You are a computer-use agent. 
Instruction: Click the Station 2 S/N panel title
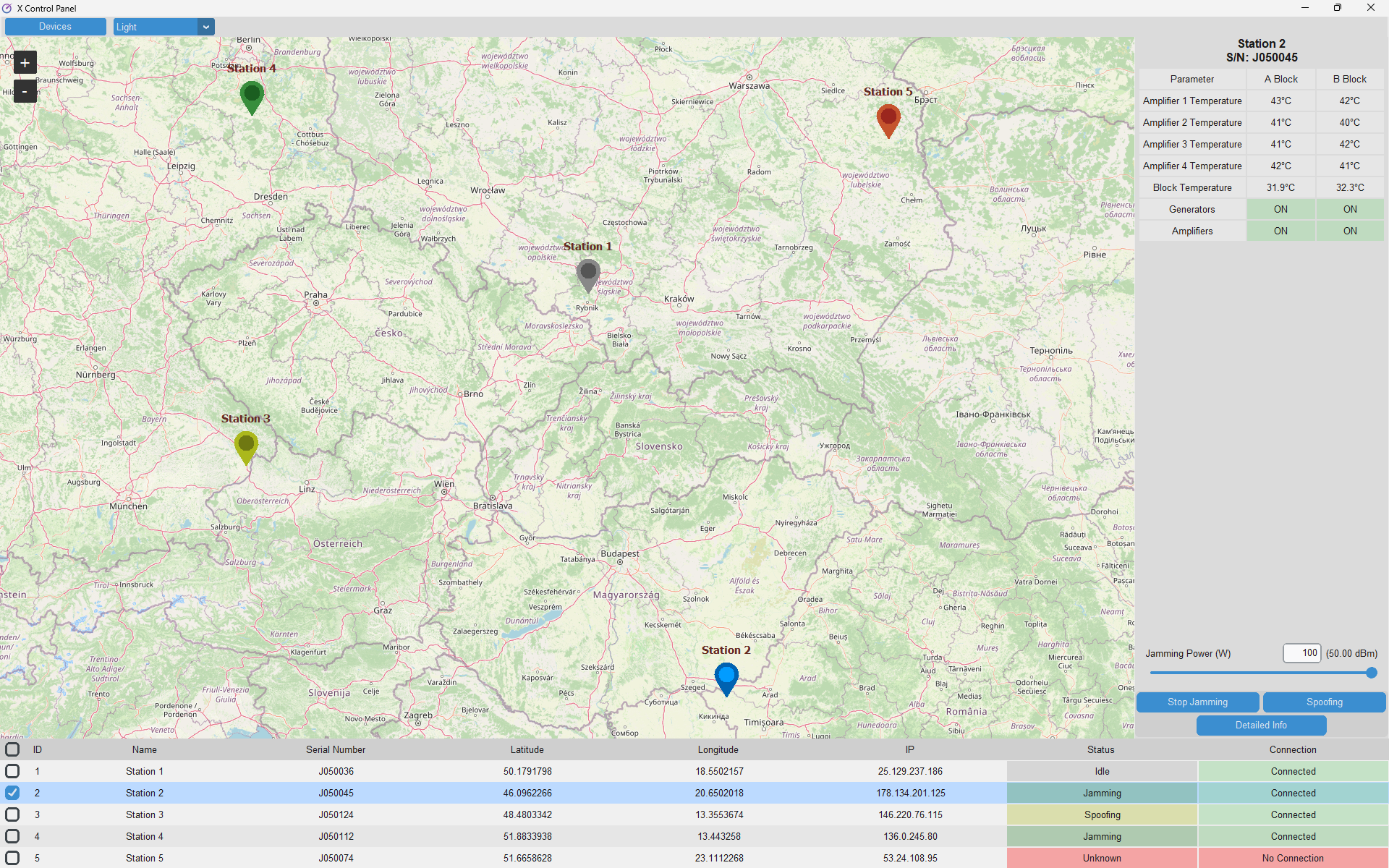(1262, 51)
